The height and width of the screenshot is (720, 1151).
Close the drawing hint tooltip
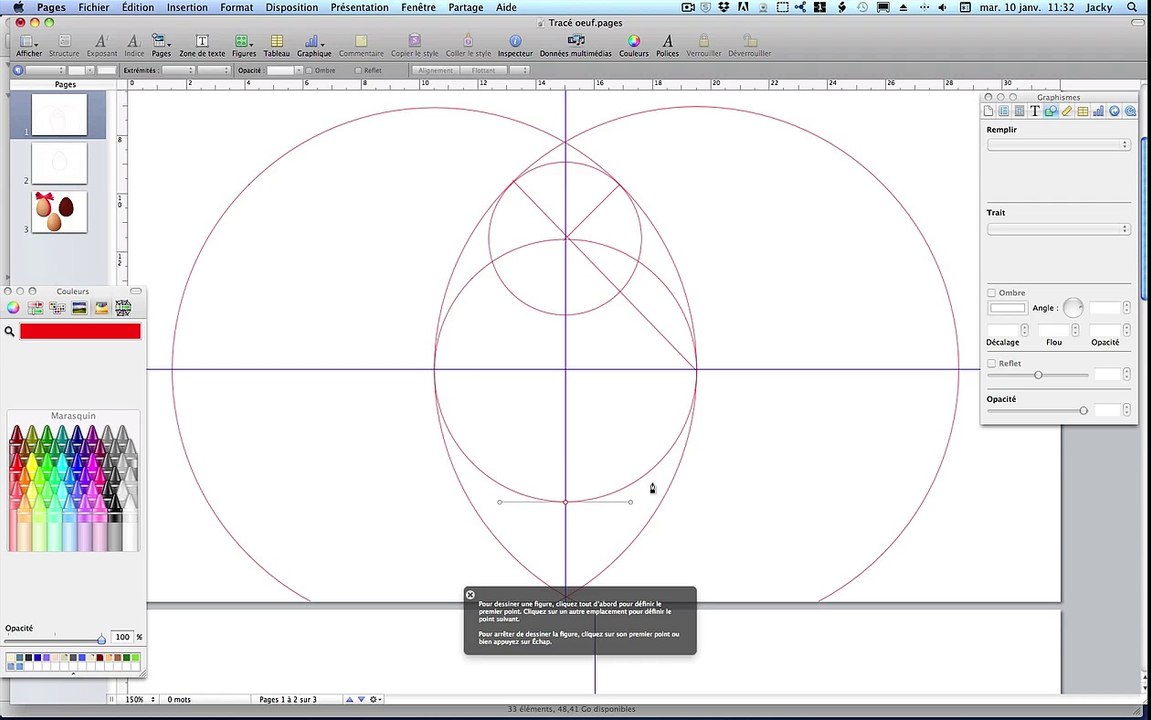471,594
